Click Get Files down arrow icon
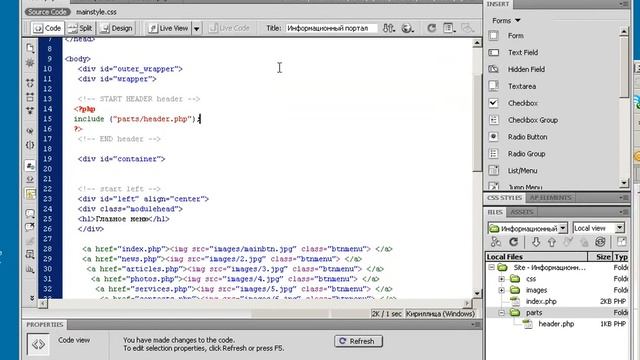 pyautogui.click(x=536, y=242)
